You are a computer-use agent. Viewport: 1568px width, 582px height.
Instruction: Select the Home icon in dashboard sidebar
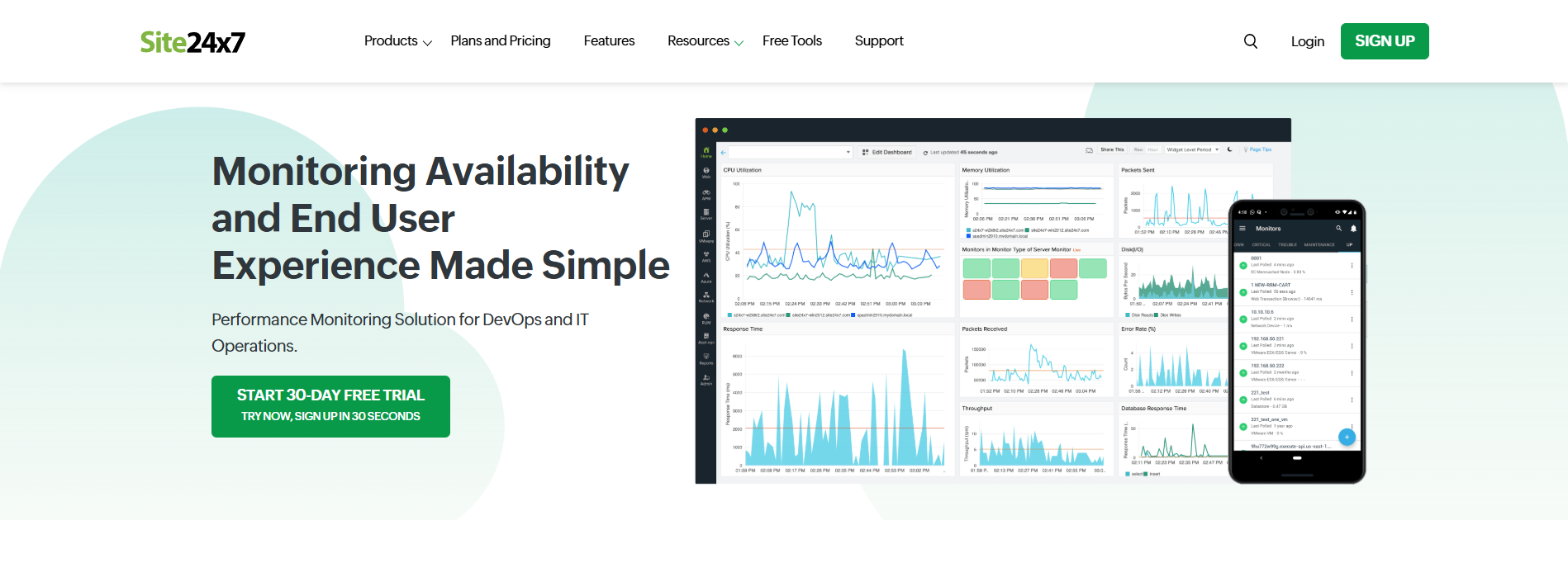click(x=706, y=152)
